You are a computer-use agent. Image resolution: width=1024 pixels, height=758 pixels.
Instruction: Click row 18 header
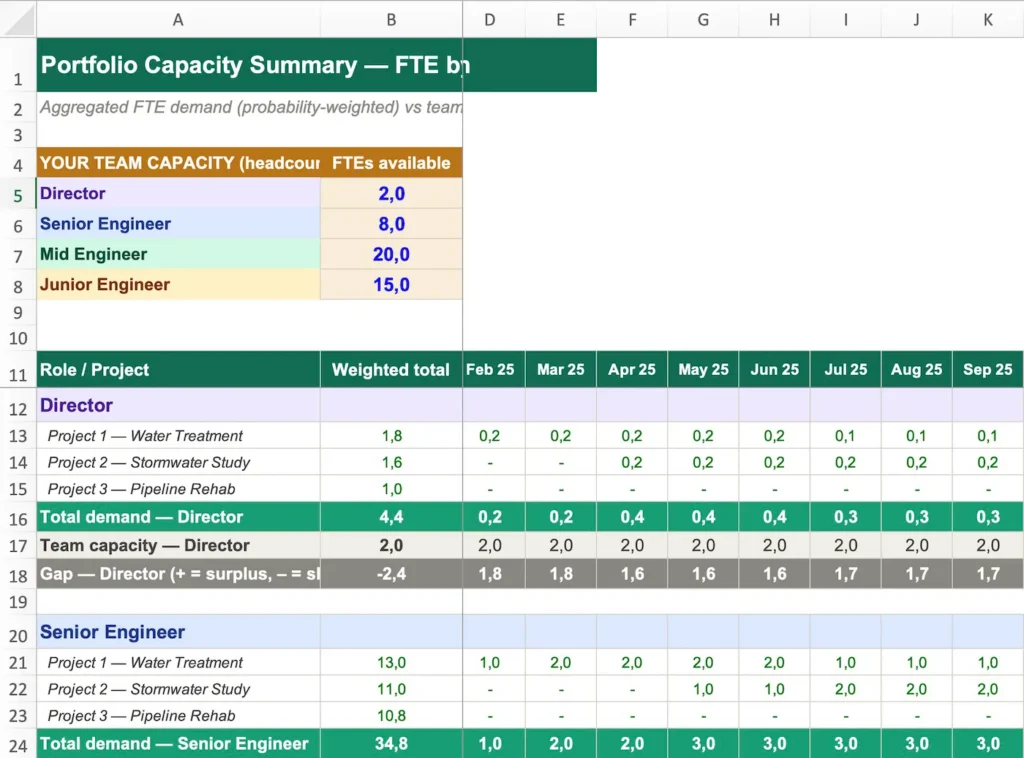pyautogui.click(x=17, y=575)
